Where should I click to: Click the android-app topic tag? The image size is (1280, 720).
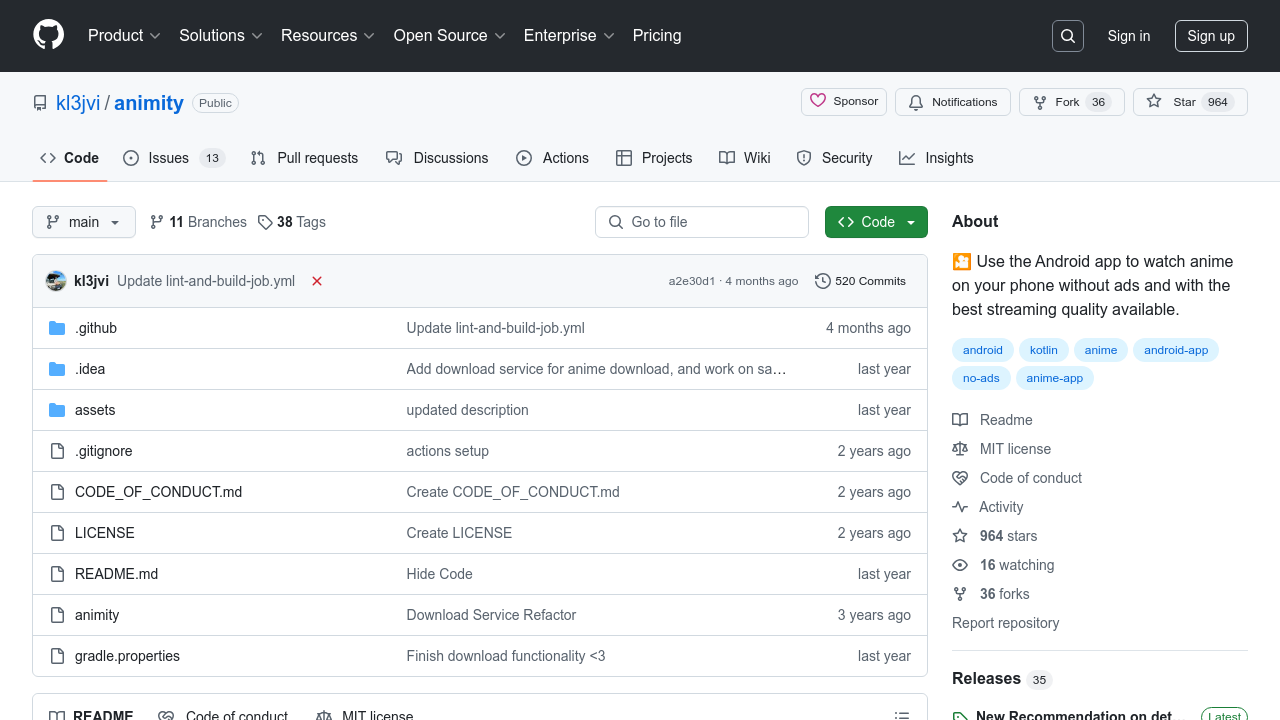[x=1176, y=350]
